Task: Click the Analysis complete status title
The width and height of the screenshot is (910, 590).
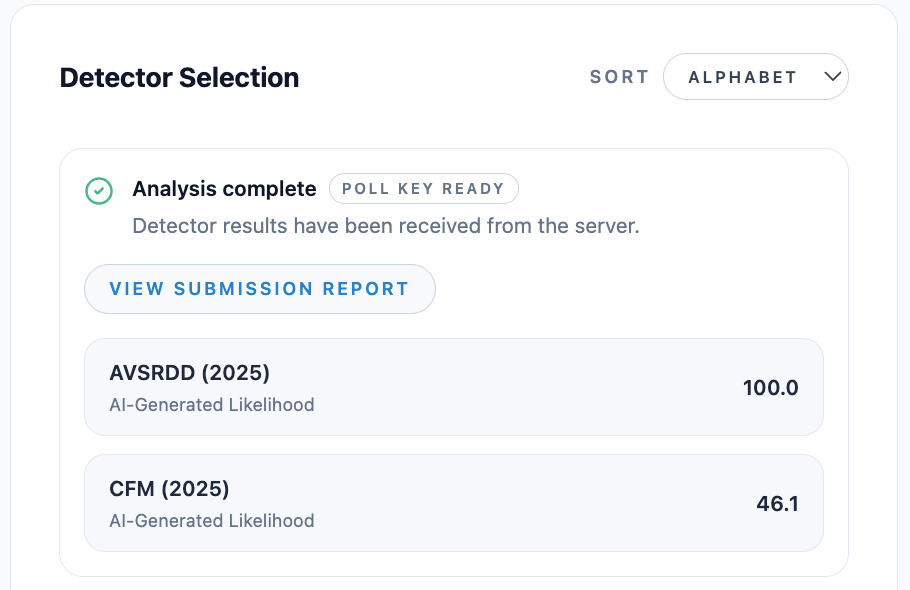Action: tap(224, 189)
